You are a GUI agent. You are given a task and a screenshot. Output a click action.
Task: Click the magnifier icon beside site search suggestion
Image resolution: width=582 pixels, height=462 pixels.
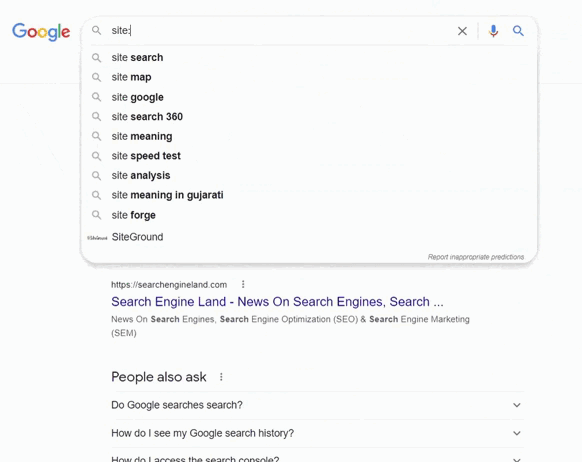click(x=97, y=58)
